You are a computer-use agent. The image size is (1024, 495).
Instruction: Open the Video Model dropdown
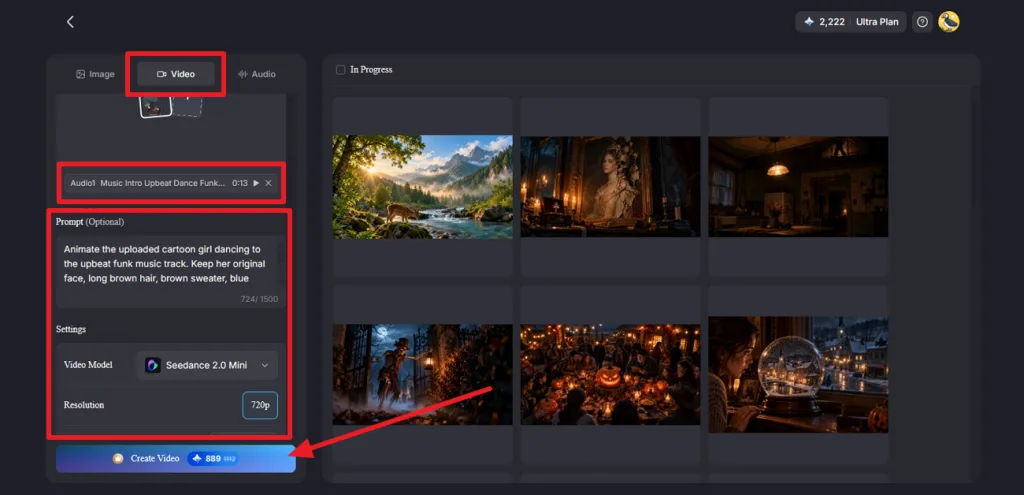pyautogui.click(x=208, y=365)
